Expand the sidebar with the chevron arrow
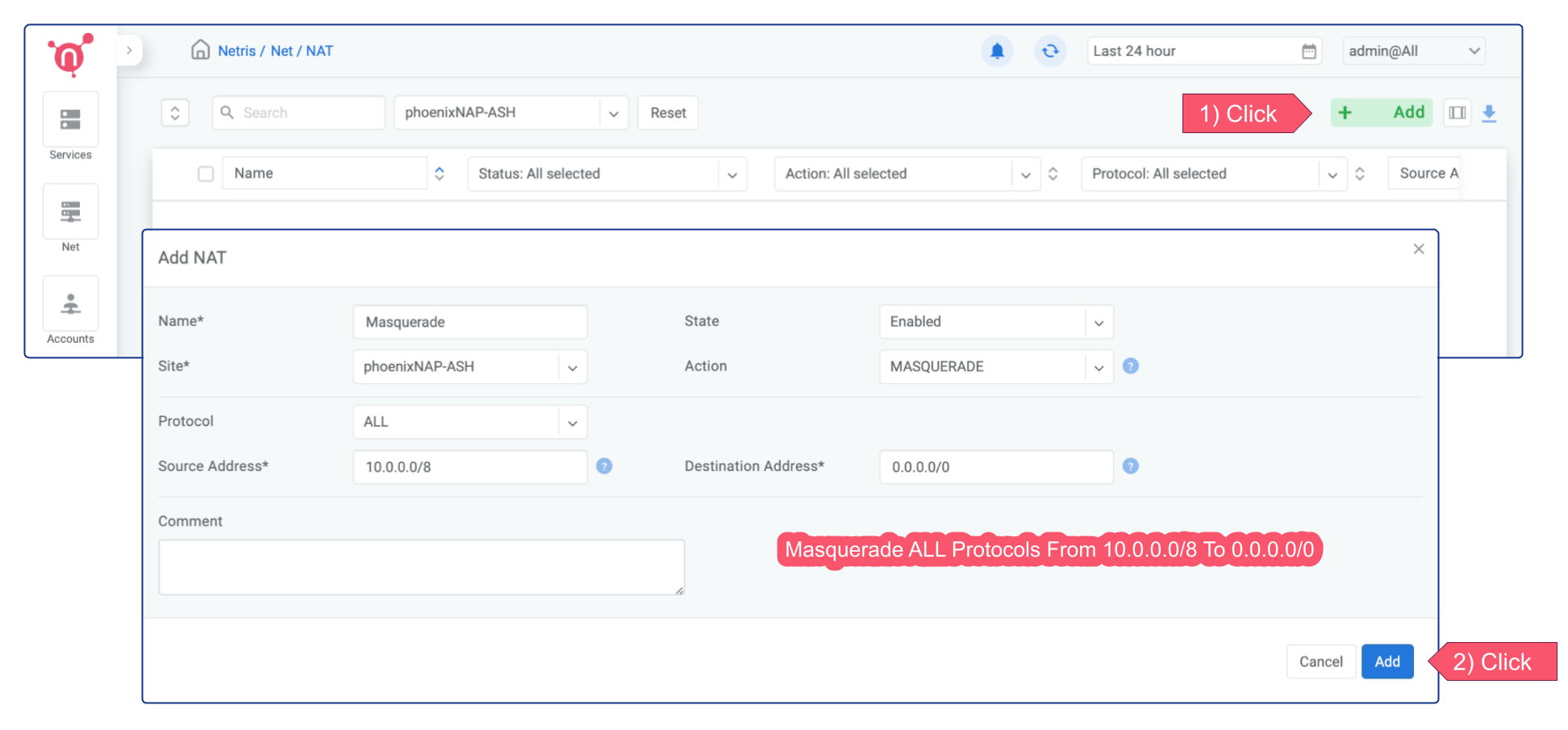Image resolution: width=1568 pixels, height=730 pixels. [x=129, y=50]
